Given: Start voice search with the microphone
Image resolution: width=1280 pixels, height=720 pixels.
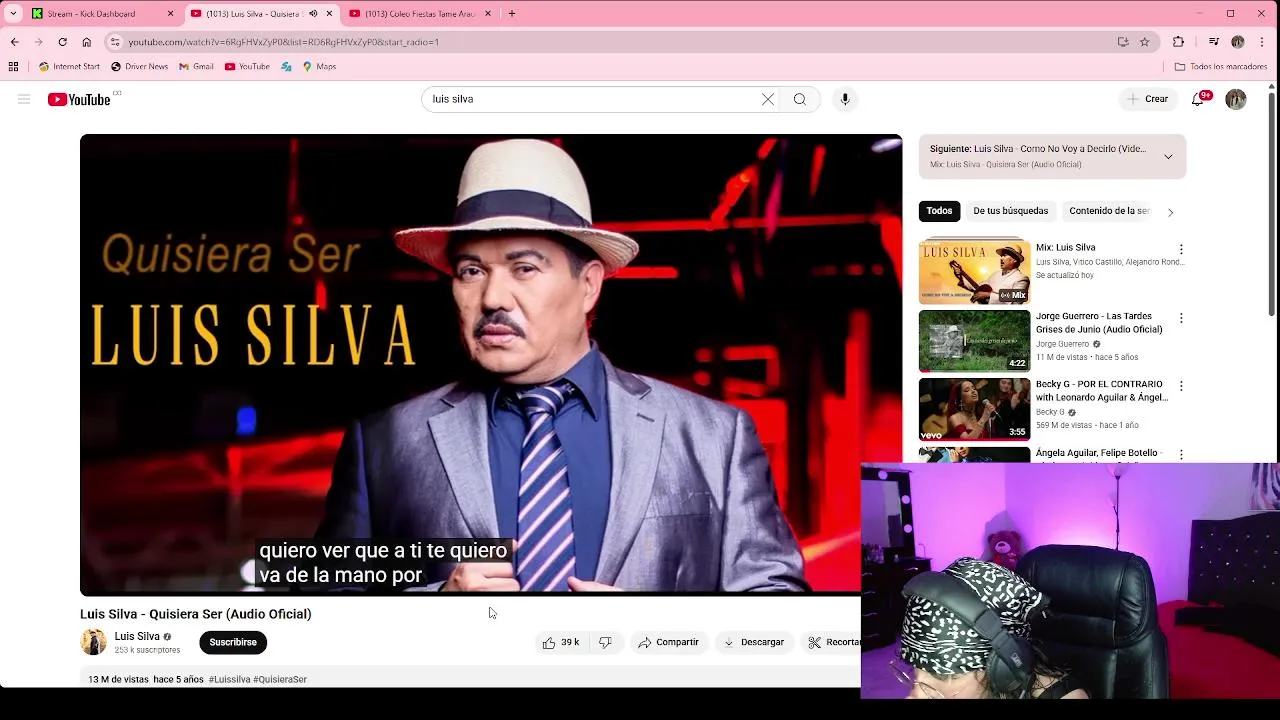Looking at the screenshot, I should pyautogui.click(x=845, y=99).
